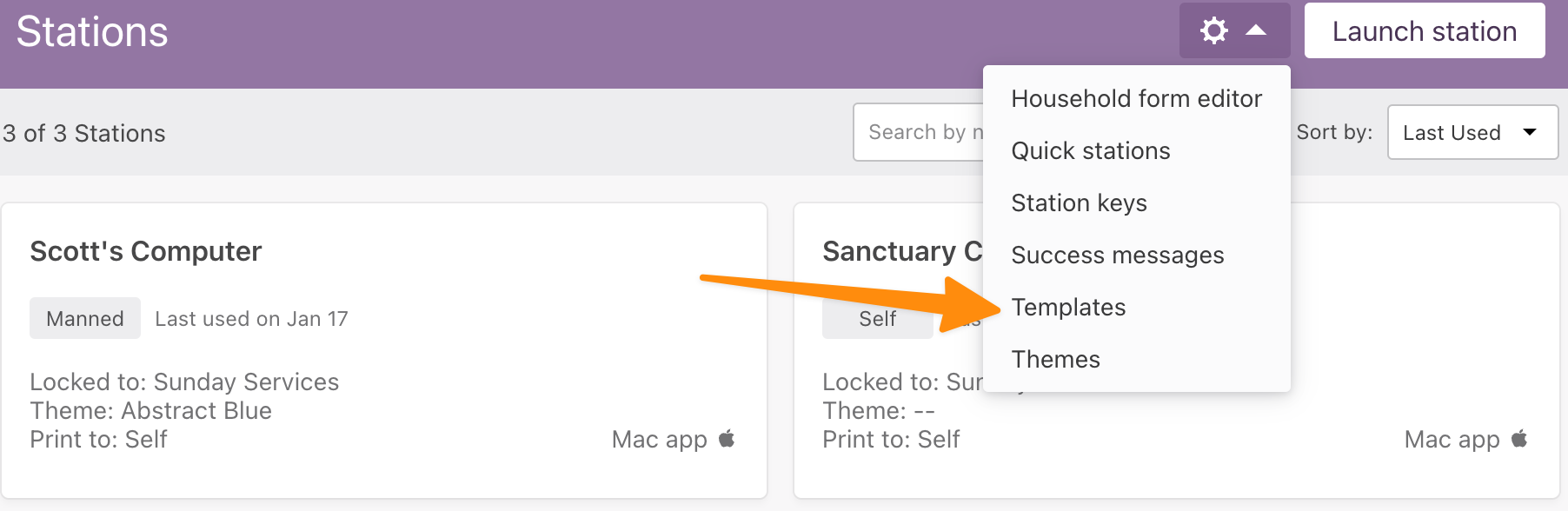Click the Self badge on Sanctuary card
The width and height of the screenshot is (1568, 511).
pyautogui.click(x=878, y=318)
